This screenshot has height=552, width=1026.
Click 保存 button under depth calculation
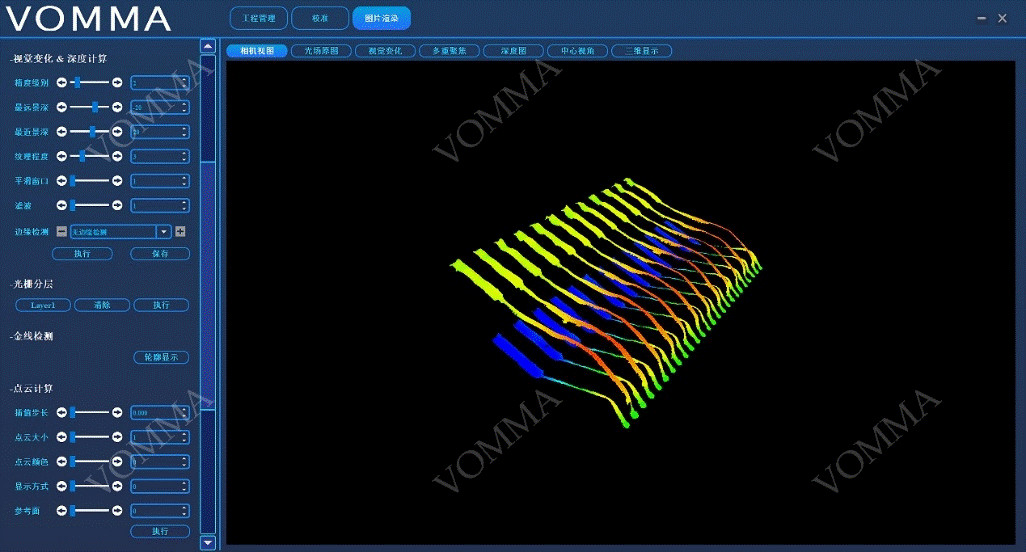coord(160,254)
